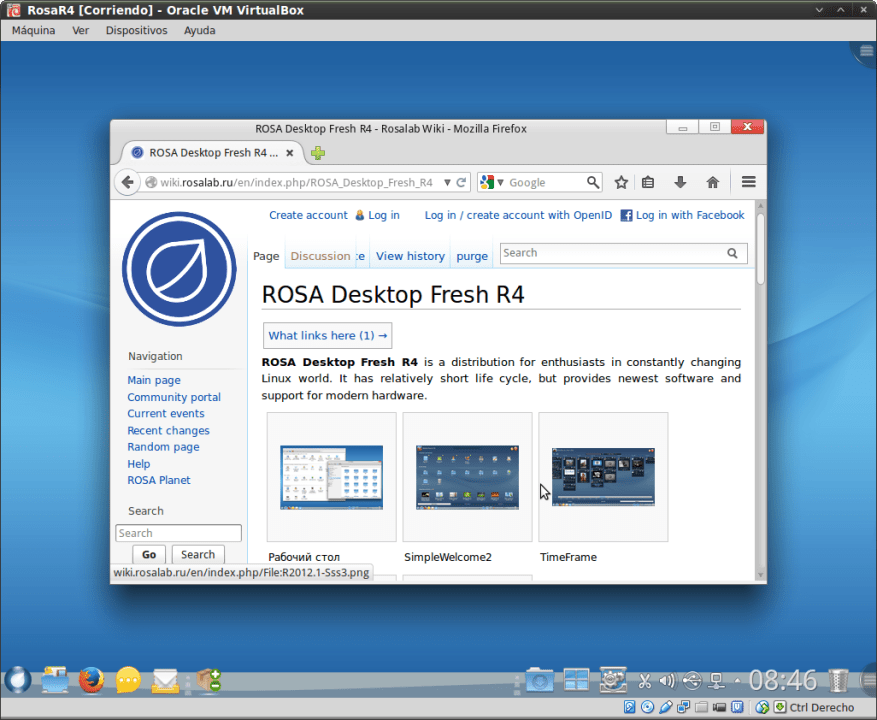The image size is (877, 720).
Task: Open the Firefox hamburger menu
Action: pyautogui.click(x=748, y=182)
